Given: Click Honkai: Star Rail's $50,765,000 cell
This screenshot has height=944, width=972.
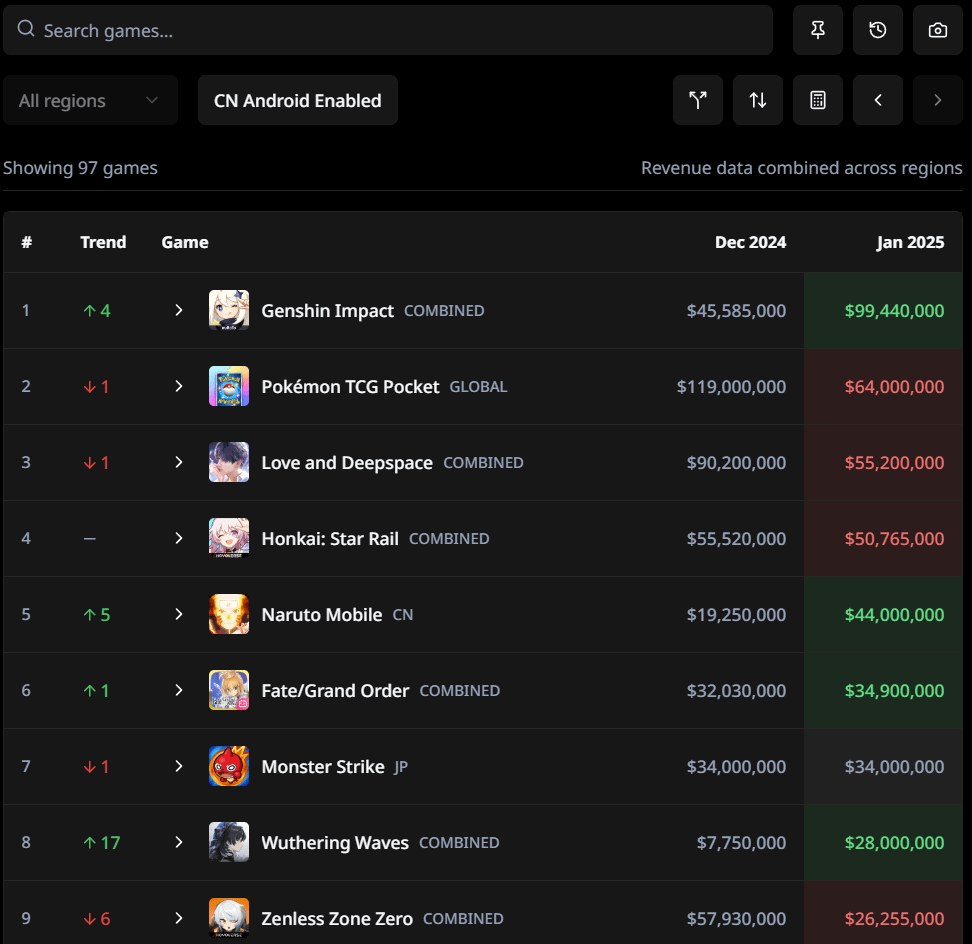Looking at the screenshot, I should (x=883, y=538).
